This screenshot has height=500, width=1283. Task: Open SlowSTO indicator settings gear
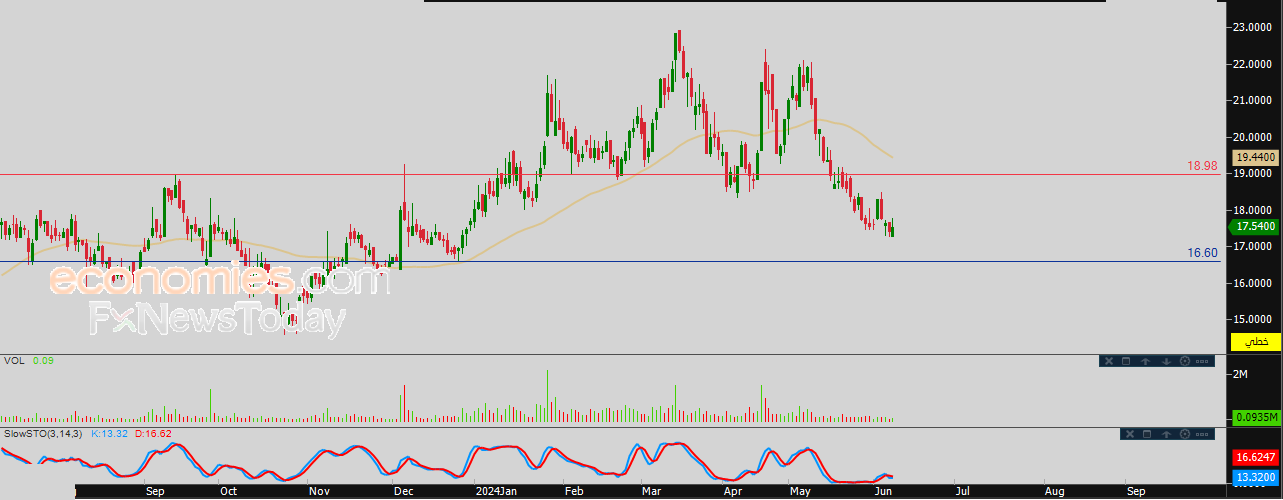1185,434
